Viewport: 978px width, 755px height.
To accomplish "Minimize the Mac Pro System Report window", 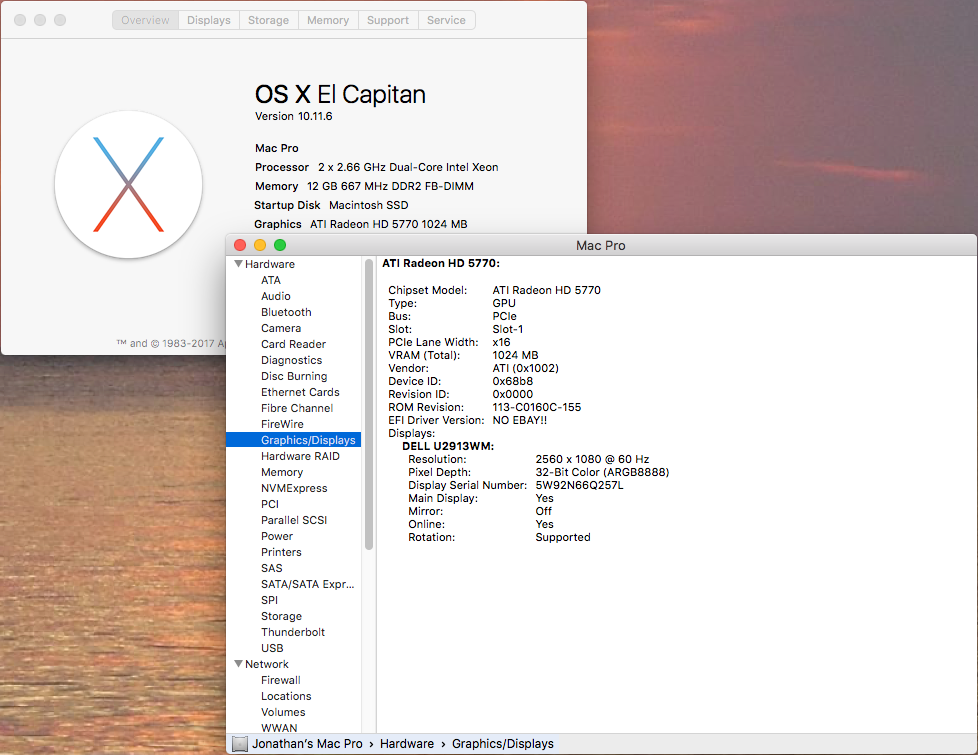I will (x=260, y=245).
